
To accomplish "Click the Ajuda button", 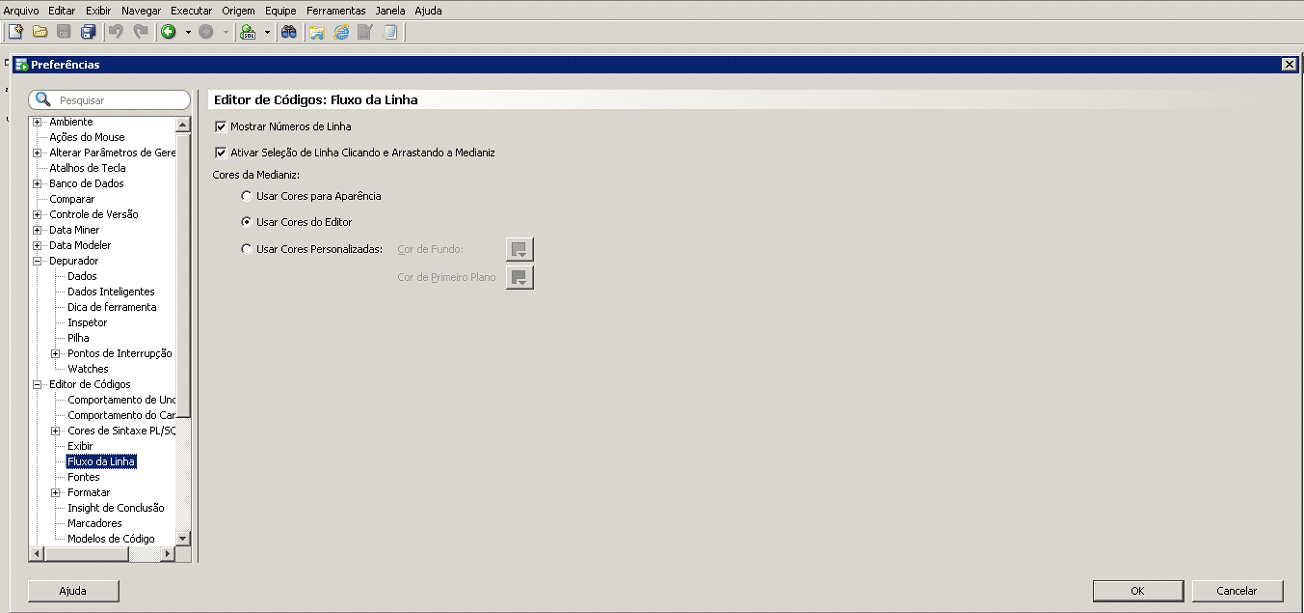I will click(73, 591).
